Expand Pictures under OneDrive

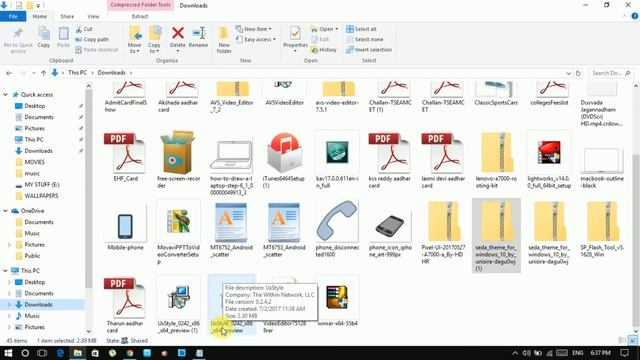[9, 244]
